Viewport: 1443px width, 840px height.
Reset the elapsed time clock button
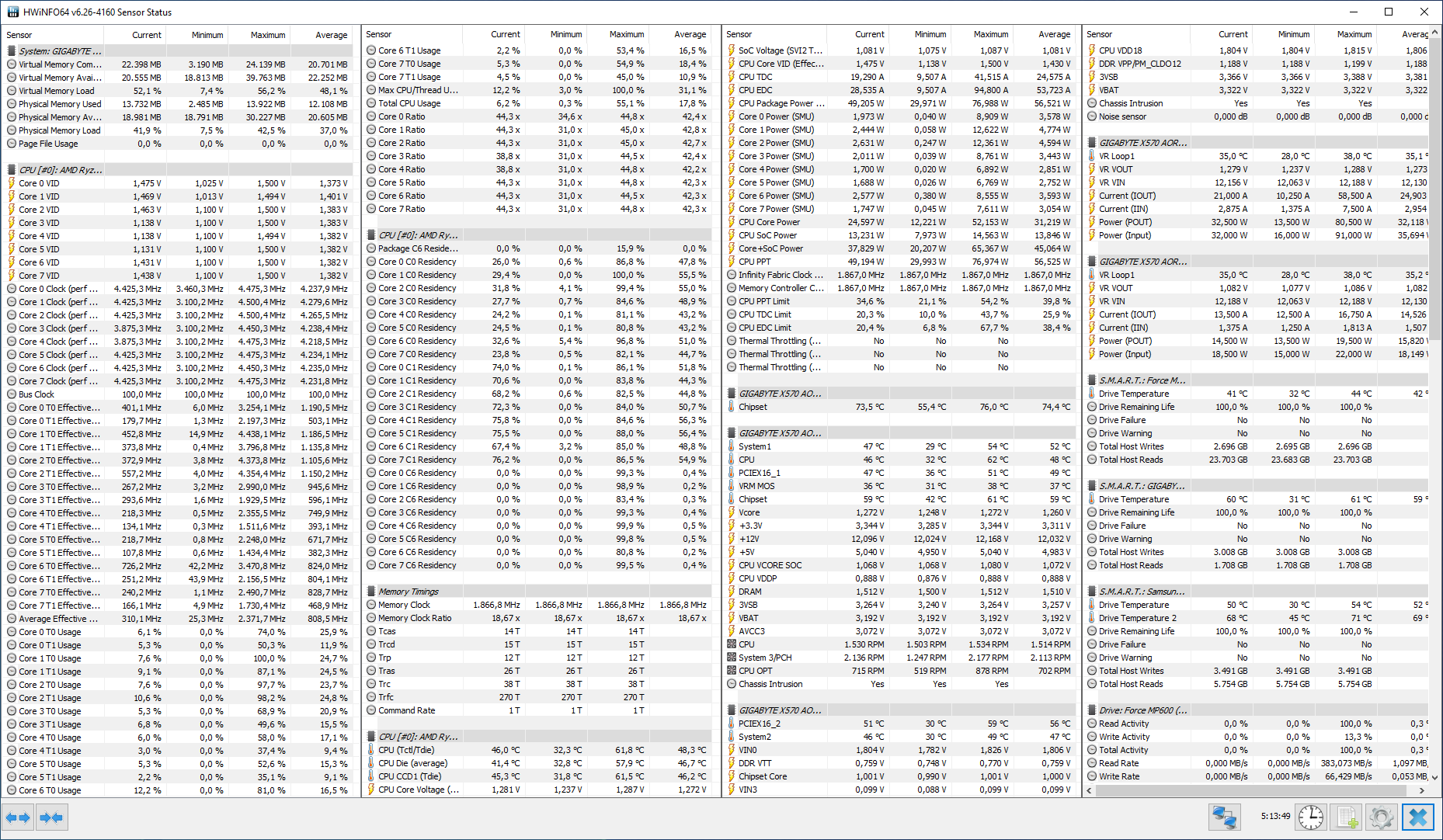pos(1311,817)
